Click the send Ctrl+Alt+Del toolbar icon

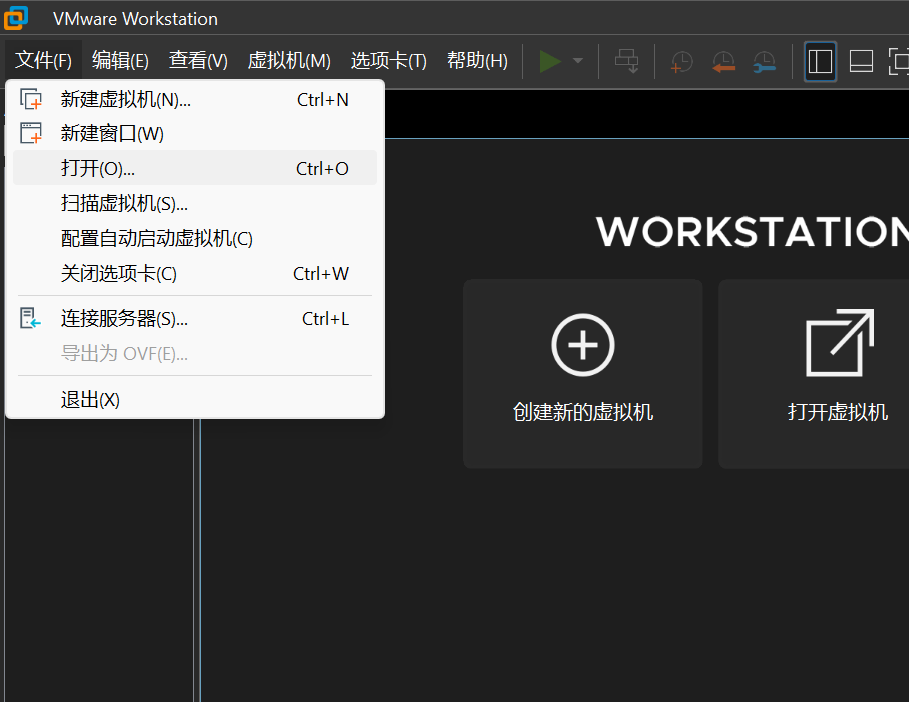[627, 61]
